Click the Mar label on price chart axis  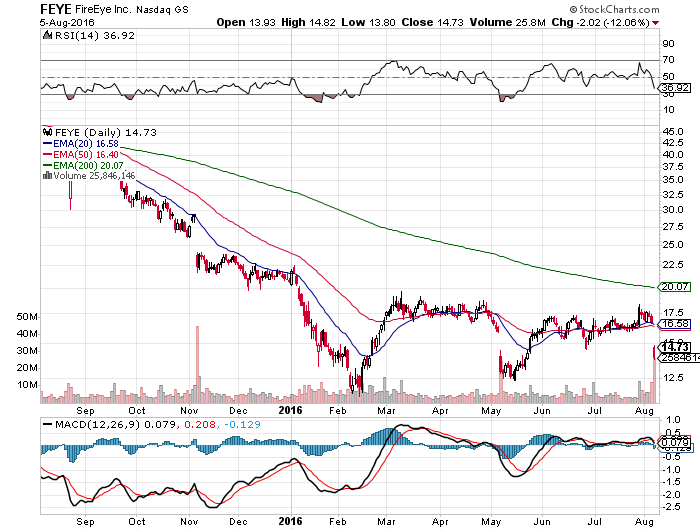click(x=386, y=410)
